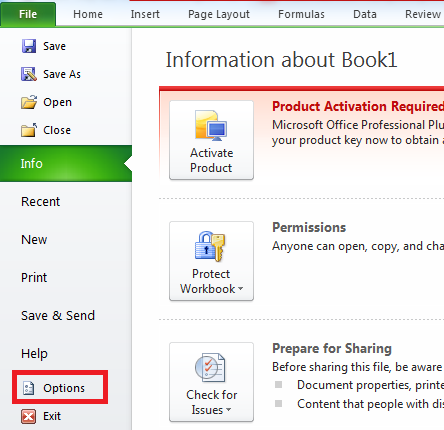Click the Prepare for Sharing heading

332,348
